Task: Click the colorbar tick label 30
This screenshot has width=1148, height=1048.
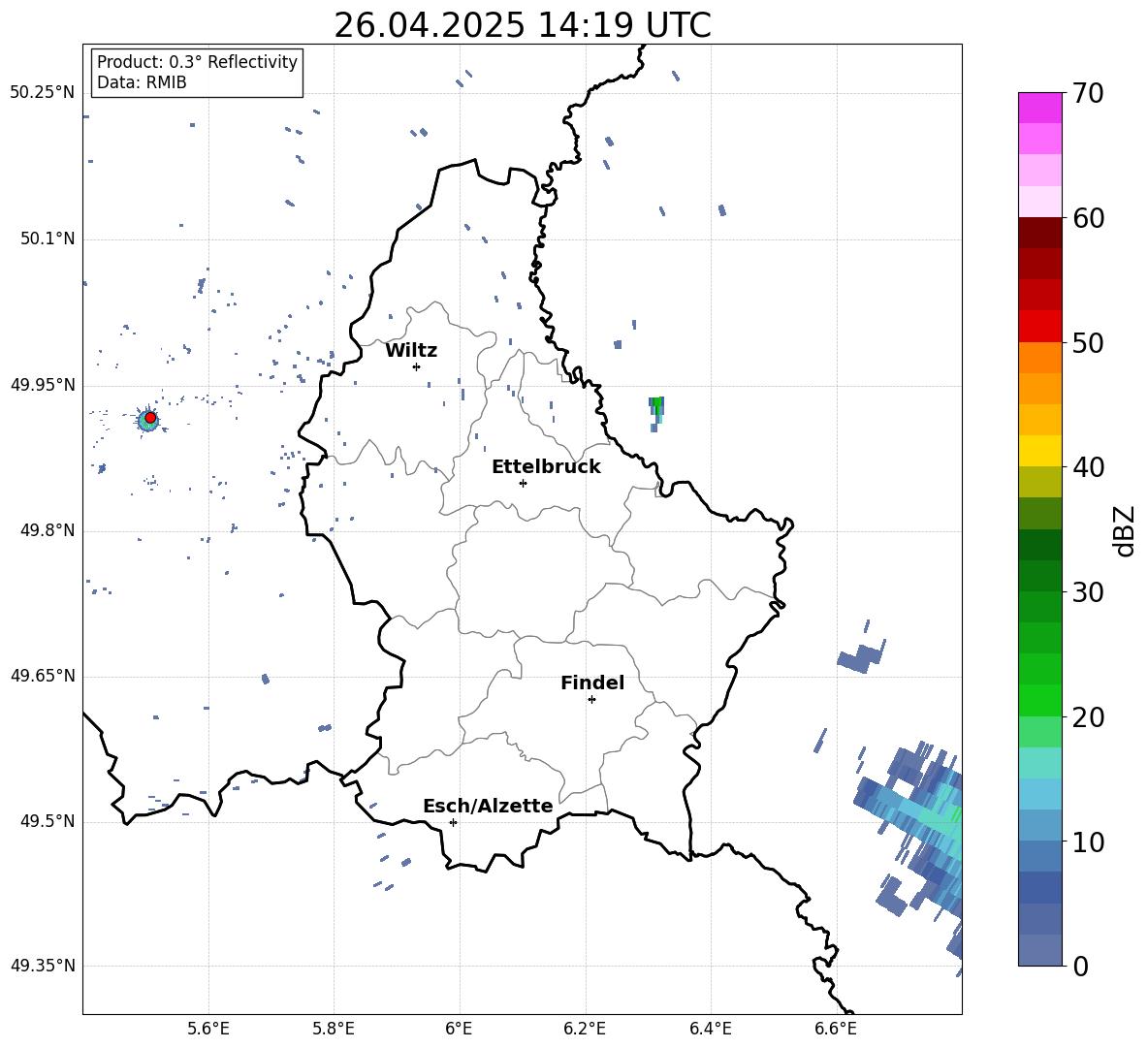Action: [x=1088, y=592]
